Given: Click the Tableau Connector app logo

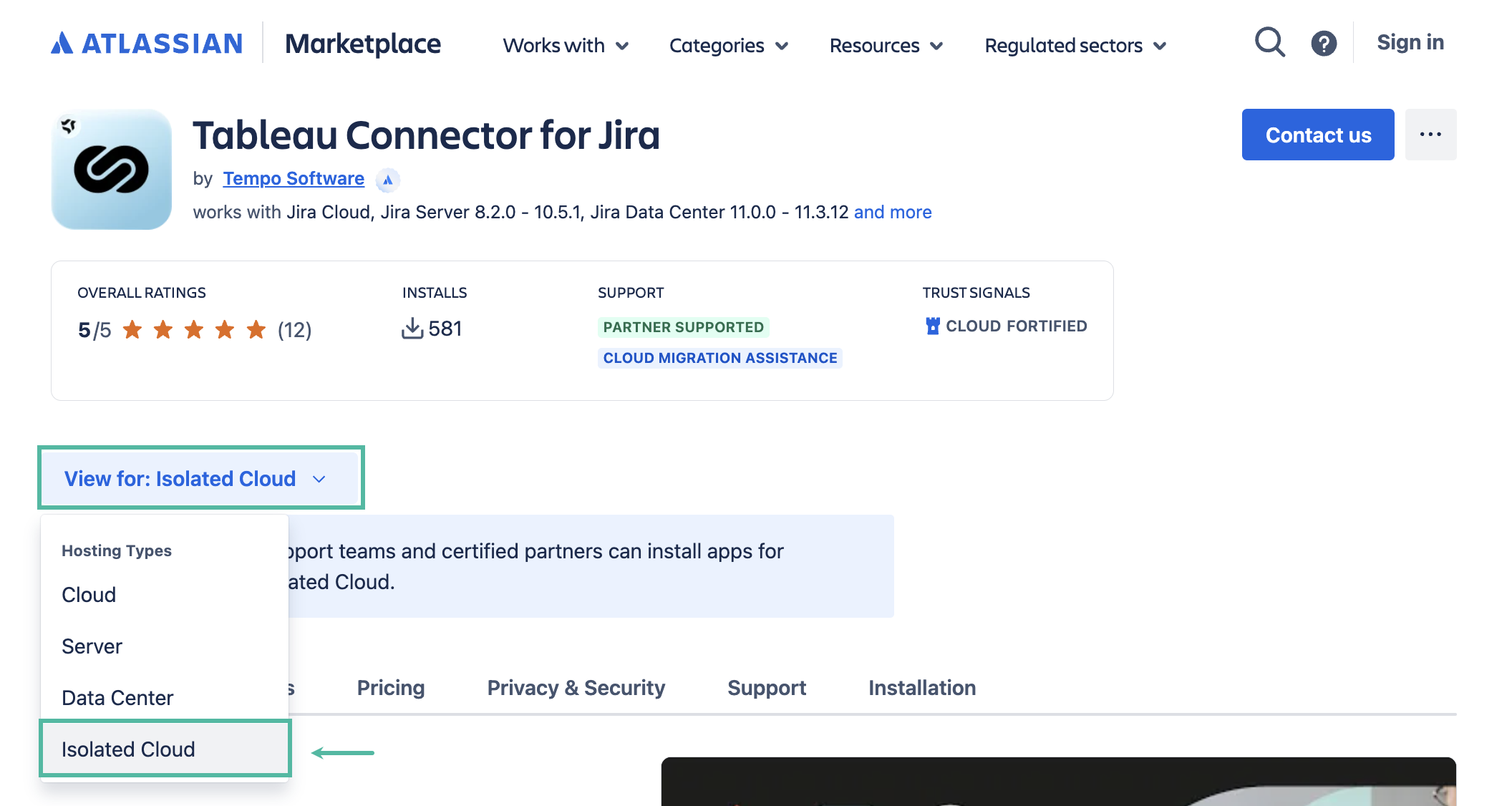Looking at the screenshot, I should click(112, 170).
